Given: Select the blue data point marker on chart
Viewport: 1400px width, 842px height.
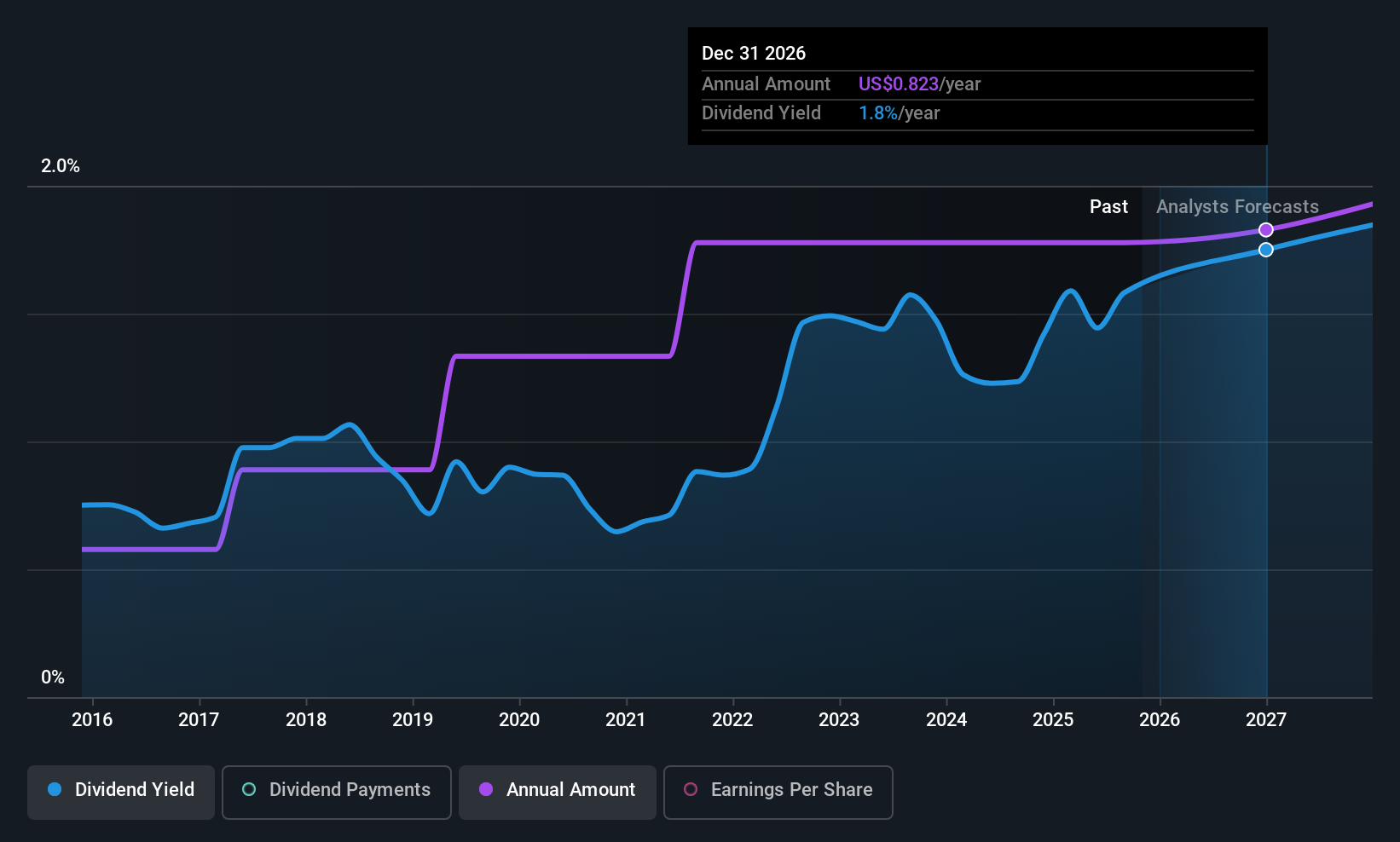Looking at the screenshot, I should (1266, 250).
